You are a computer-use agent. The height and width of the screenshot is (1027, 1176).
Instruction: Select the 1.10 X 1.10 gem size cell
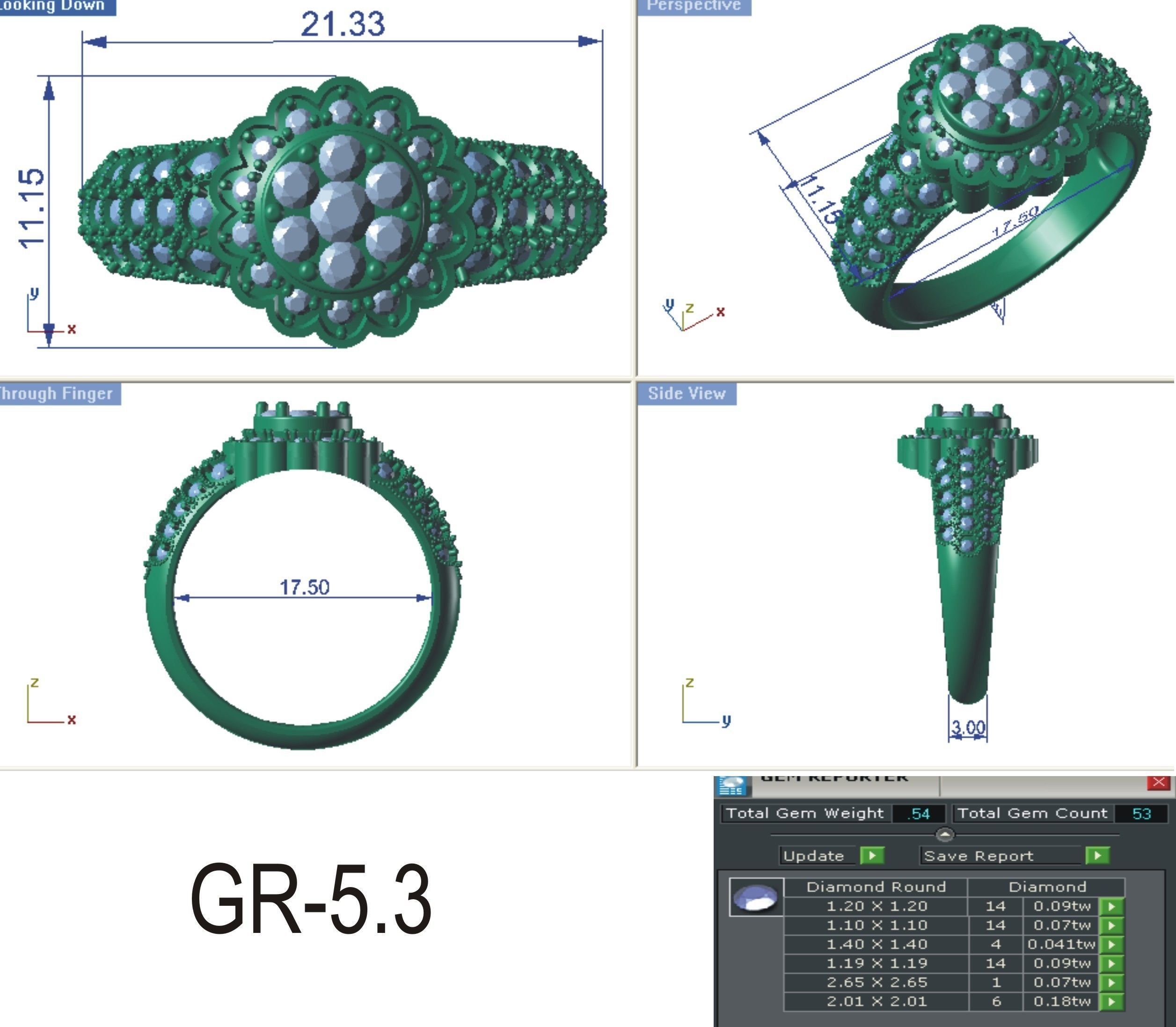click(877, 925)
